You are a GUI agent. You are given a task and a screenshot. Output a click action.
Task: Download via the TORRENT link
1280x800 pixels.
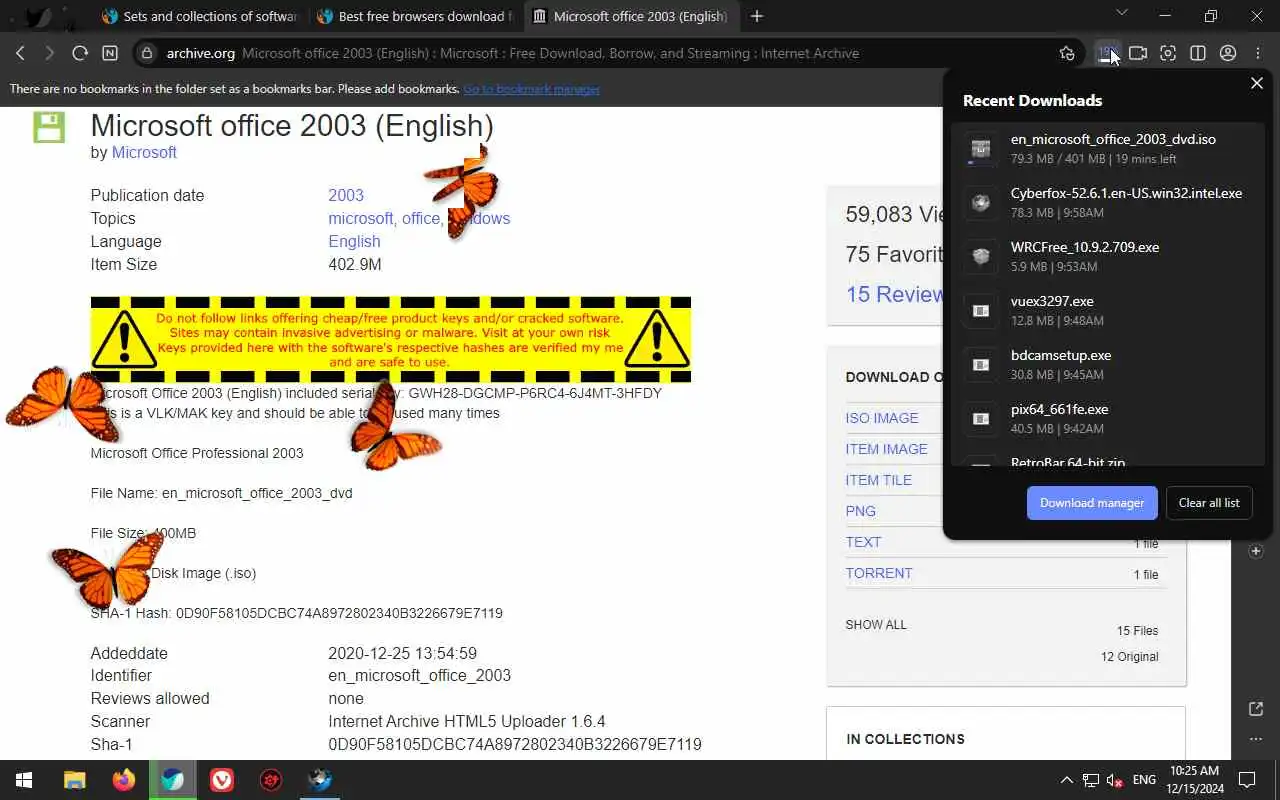click(879, 573)
